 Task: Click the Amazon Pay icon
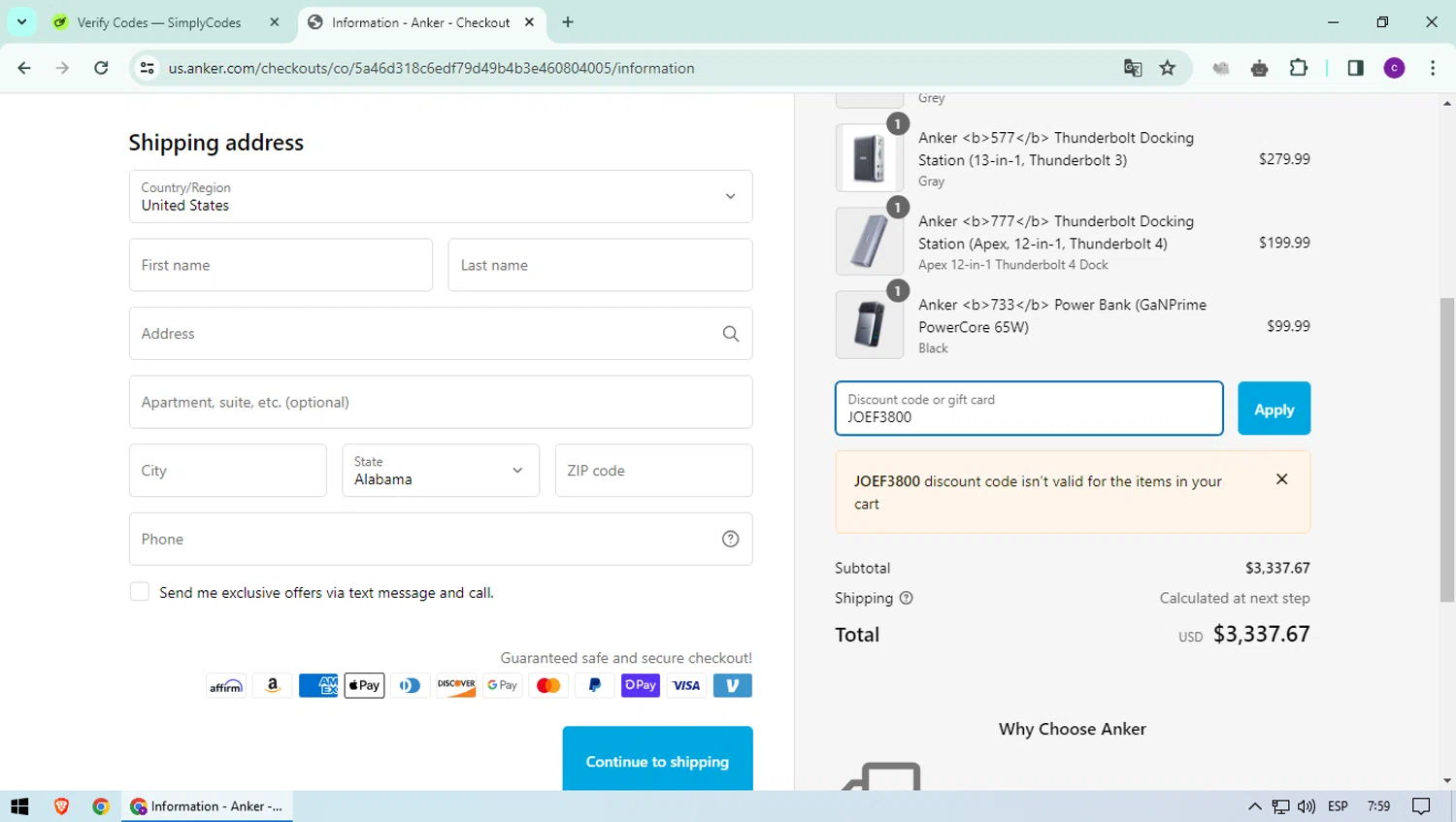click(x=273, y=685)
